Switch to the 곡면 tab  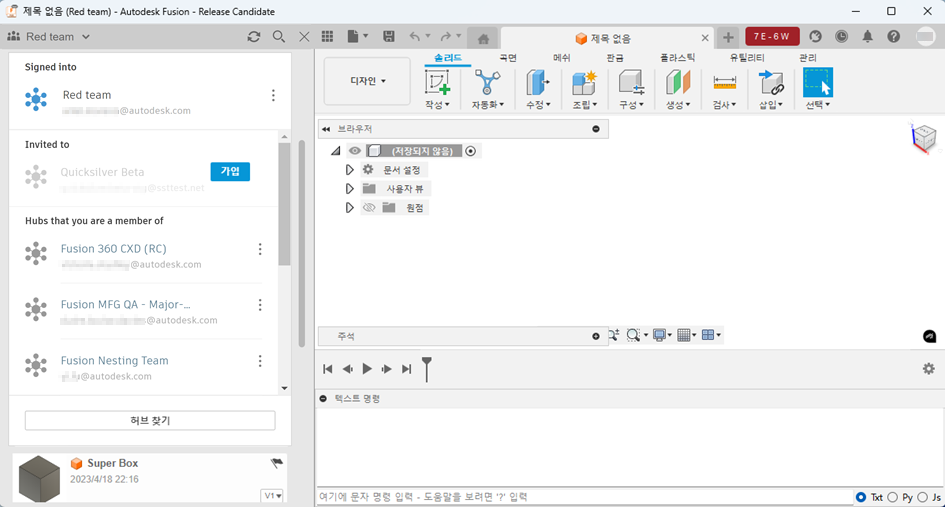pos(508,58)
